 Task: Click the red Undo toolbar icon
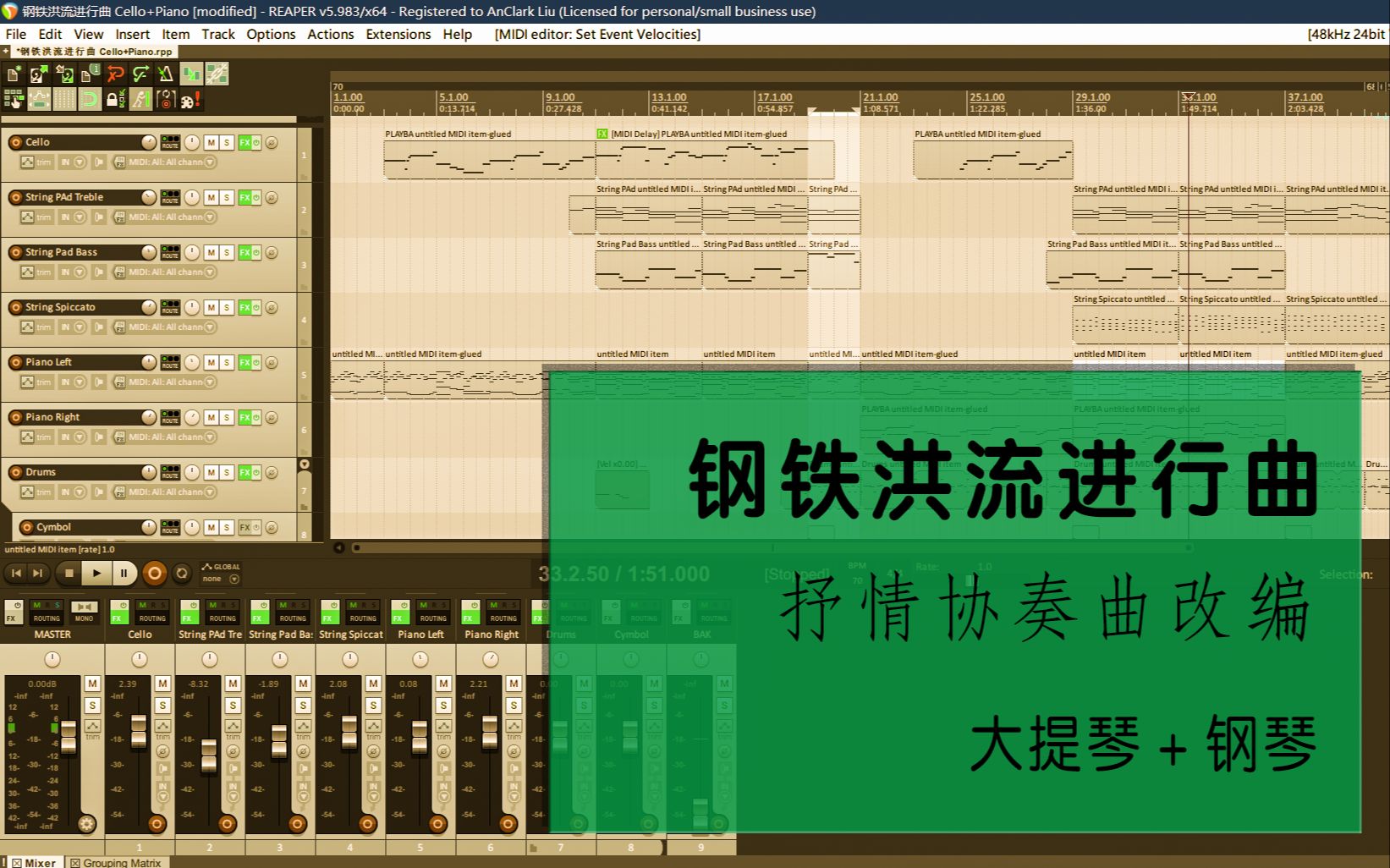116,74
